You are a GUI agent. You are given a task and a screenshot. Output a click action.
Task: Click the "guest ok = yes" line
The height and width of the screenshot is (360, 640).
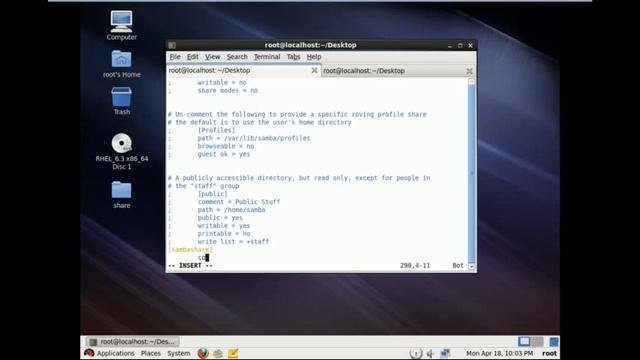coord(224,154)
